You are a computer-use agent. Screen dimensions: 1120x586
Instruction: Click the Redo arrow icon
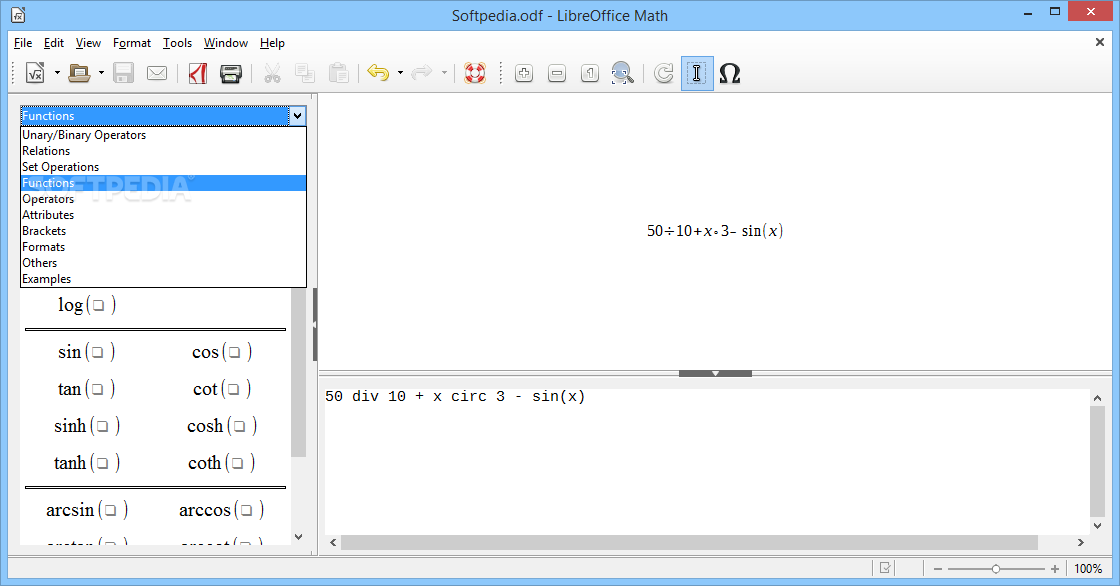pyautogui.click(x=421, y=72)
